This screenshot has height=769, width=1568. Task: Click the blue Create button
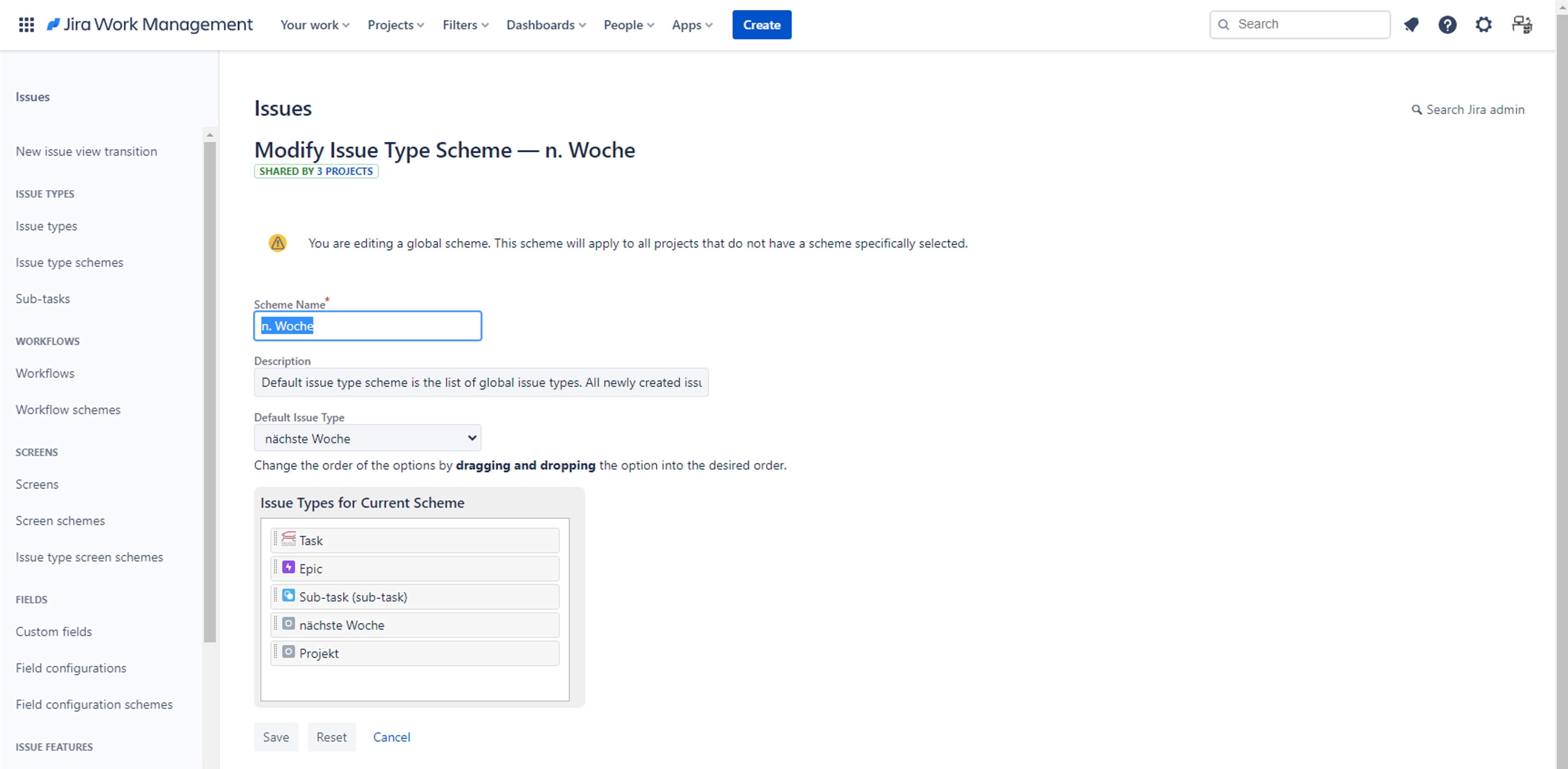pyautogui.click(x=762, y=25)
